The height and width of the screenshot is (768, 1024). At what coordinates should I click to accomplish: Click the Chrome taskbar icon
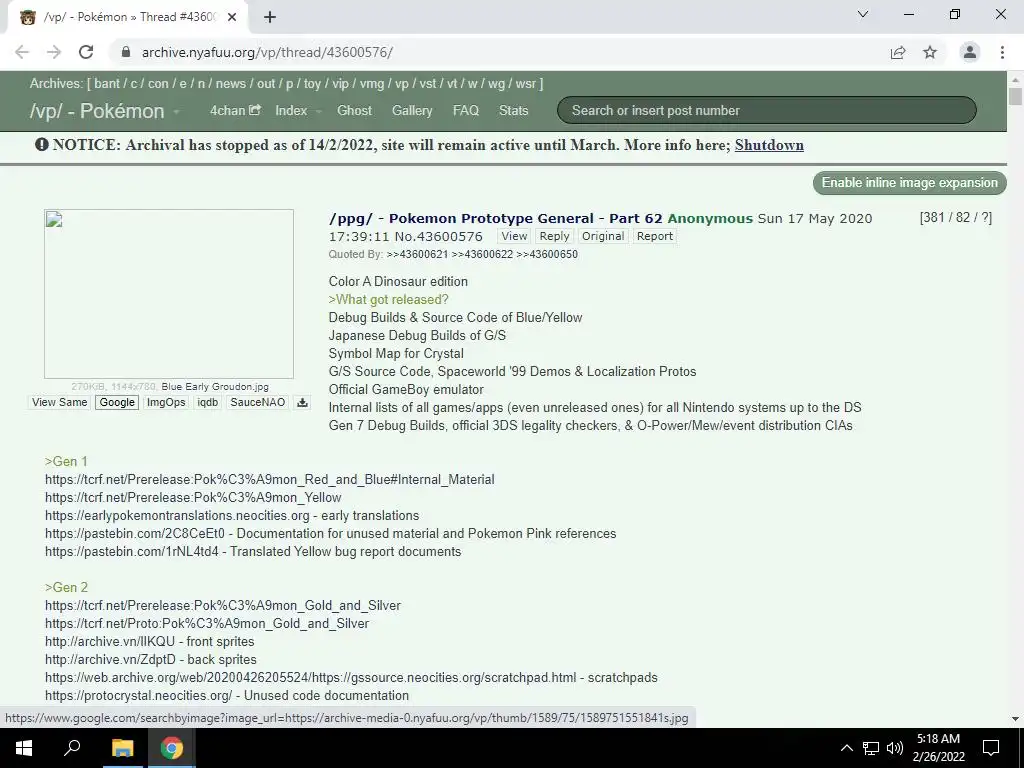point(172,748)
